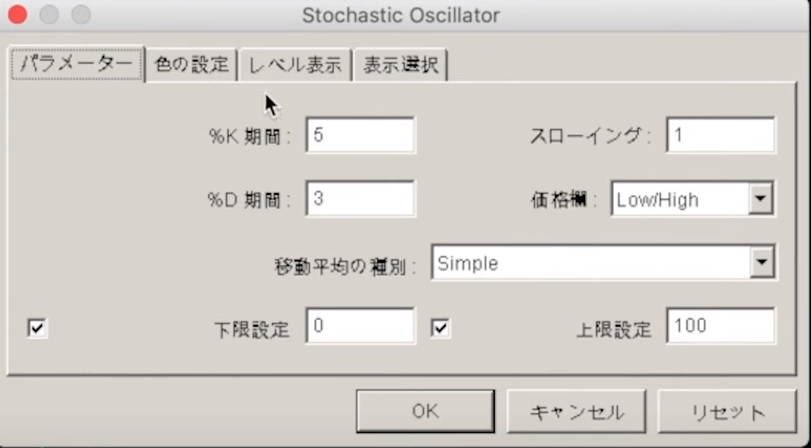This screenshot has height=448, width=811.
Task: Select the 表示選択 tab
Action: (x=400, y=65)
